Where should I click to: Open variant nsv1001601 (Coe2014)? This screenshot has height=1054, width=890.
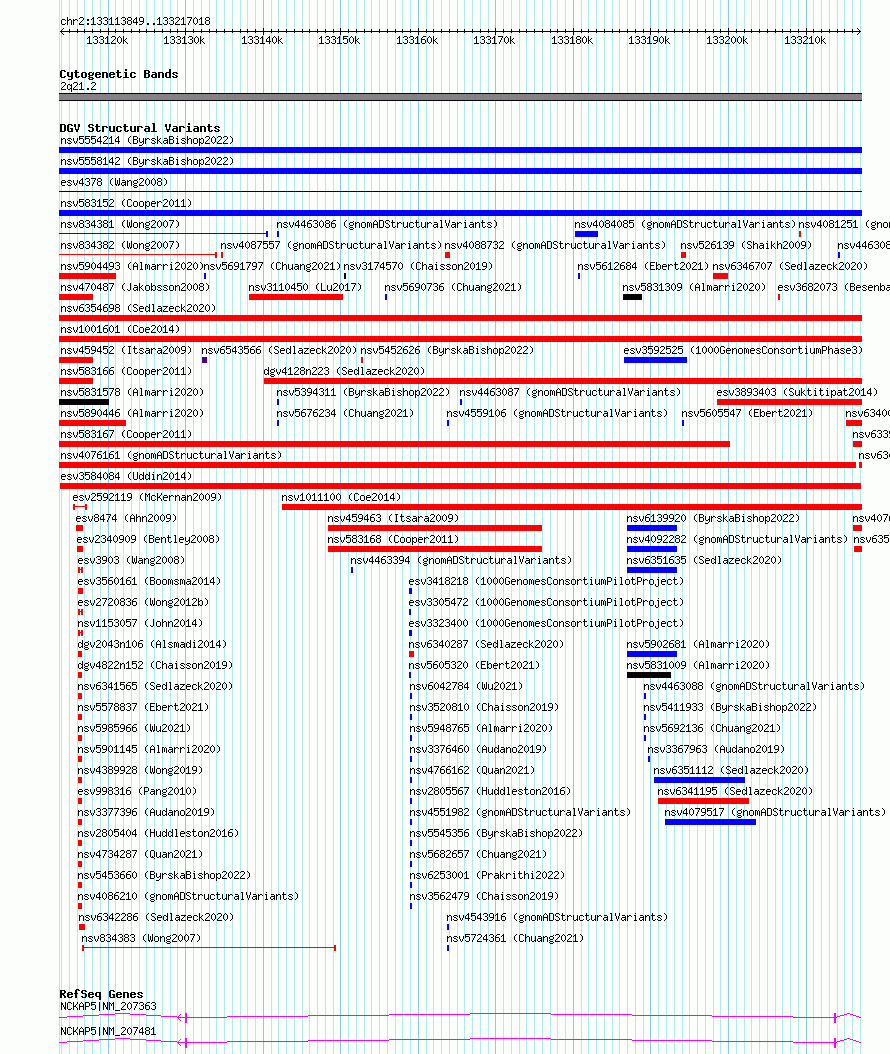coord(120,329)
